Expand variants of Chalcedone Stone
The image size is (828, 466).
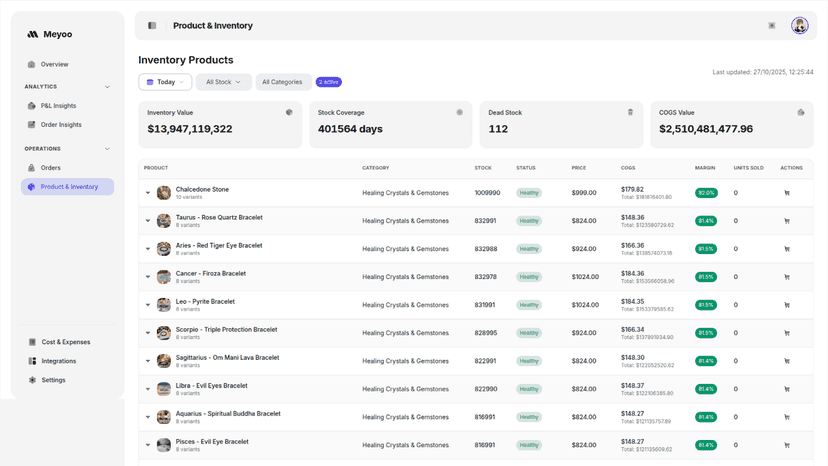pyautogui.click(x=148, y=193)
